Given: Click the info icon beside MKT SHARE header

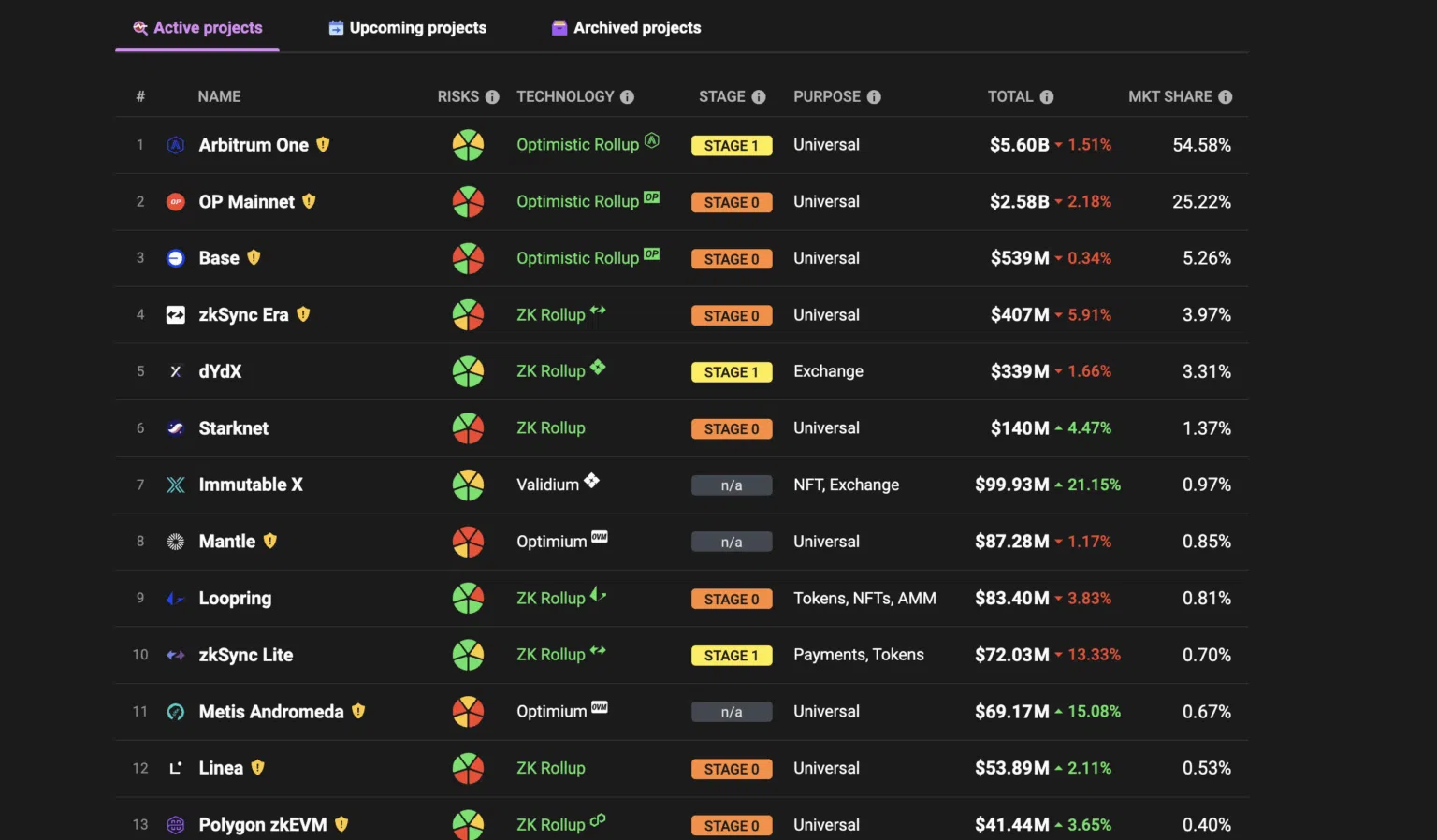Looking at the screenshot, I should (x=1226, y=97).
